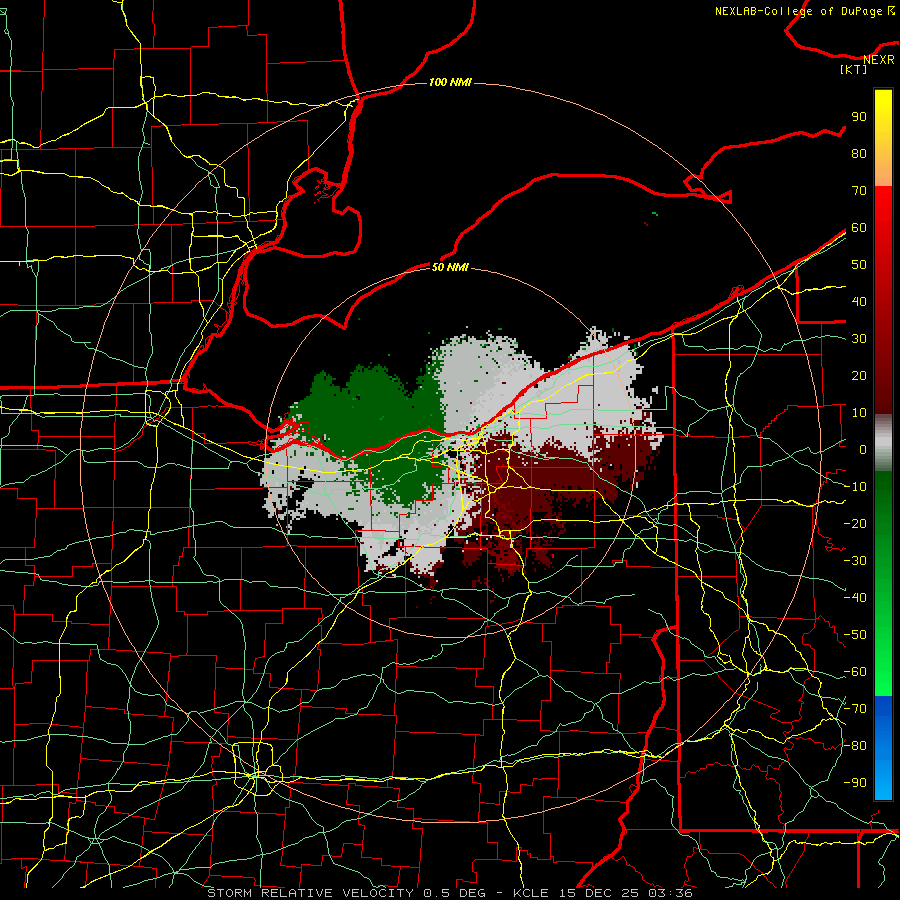Image resolution: width=900 pixels, height=900 pixels.
Task: Click the 50 value on velocity scale
Action: (859, 265)
